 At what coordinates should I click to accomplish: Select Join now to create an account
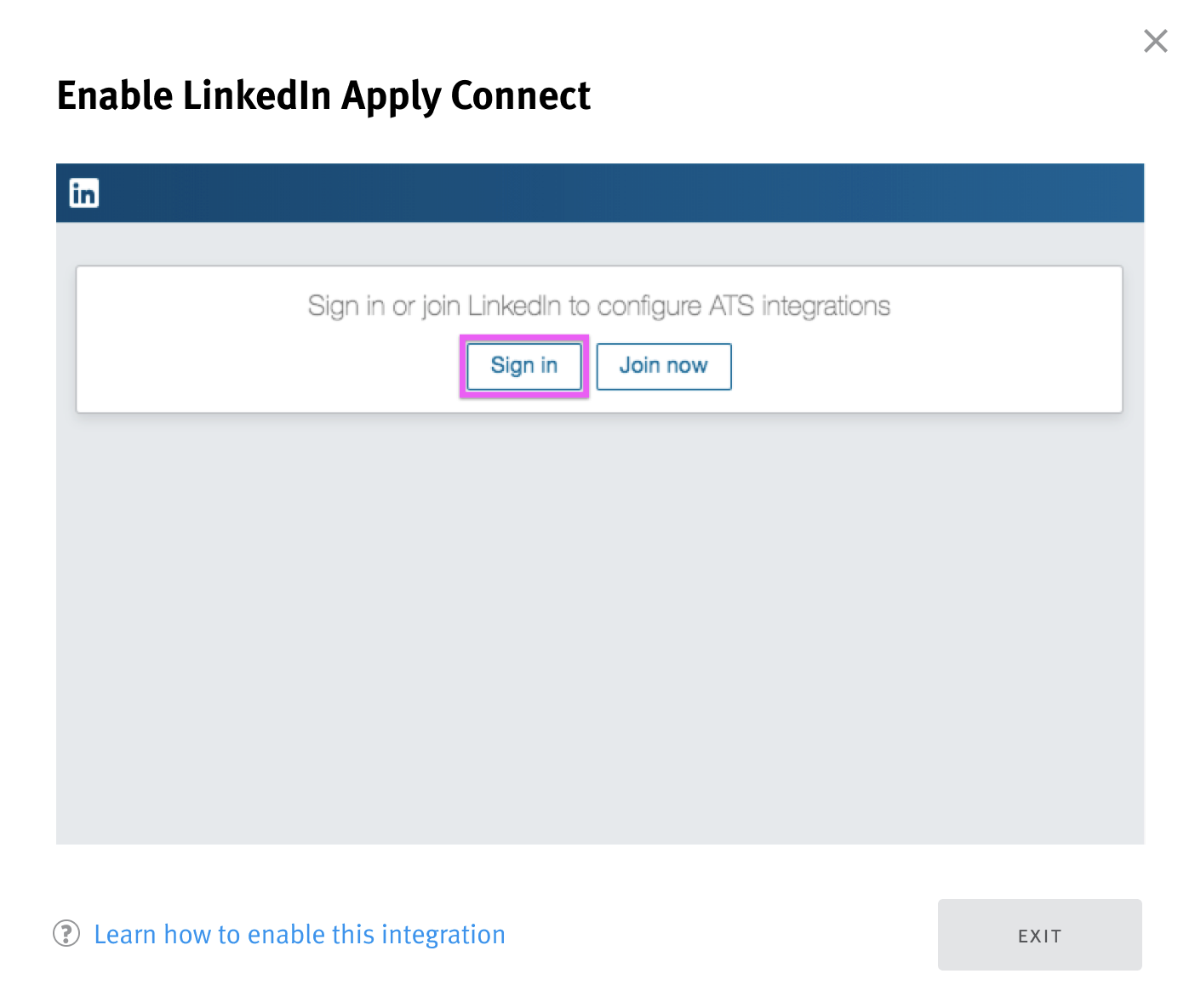(x=663, y=366)
